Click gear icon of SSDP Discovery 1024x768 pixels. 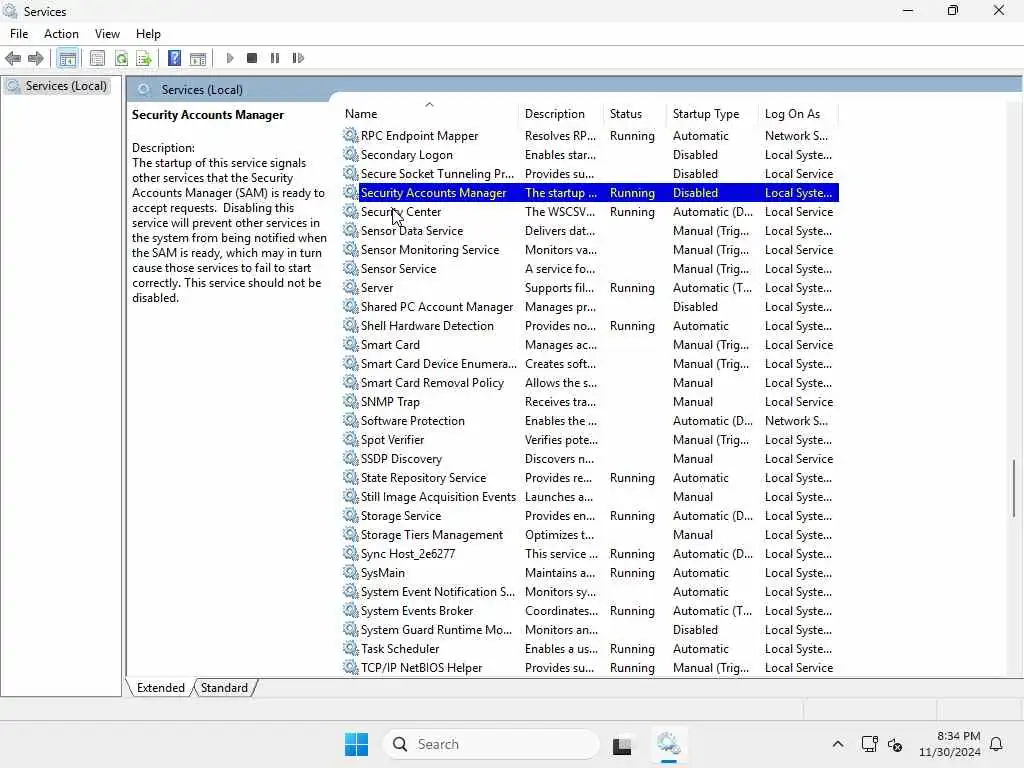point(351,458)
